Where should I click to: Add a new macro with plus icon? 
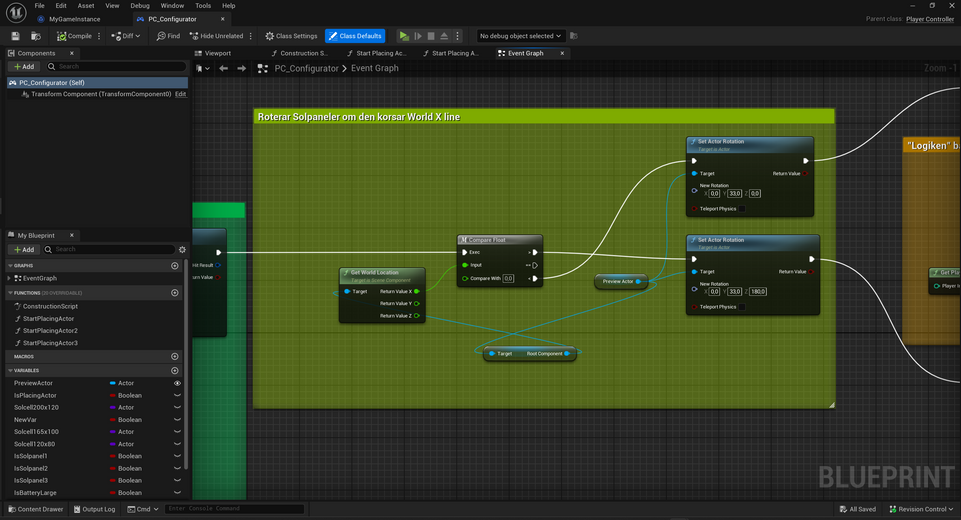point(175,356)
